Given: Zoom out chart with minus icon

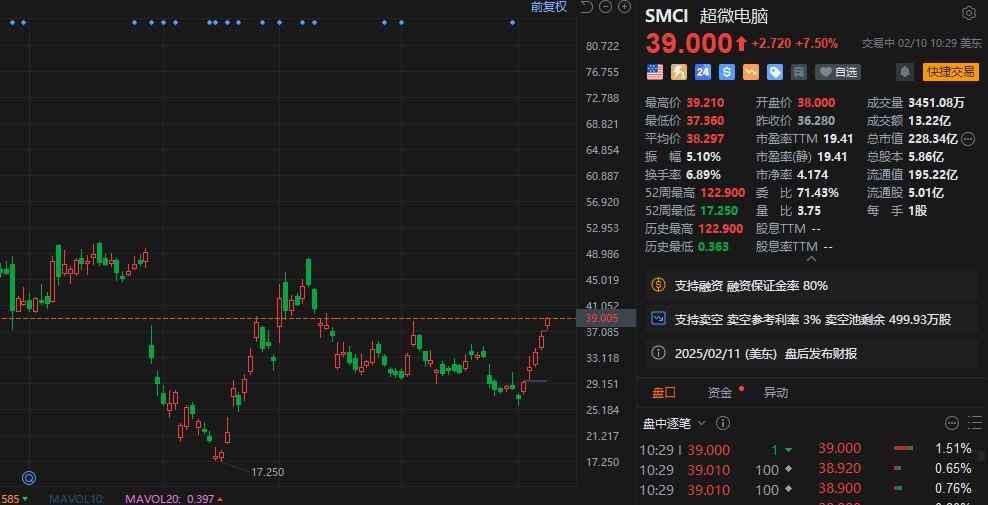Looking at the screenshot, I should [x=606, y=7].
